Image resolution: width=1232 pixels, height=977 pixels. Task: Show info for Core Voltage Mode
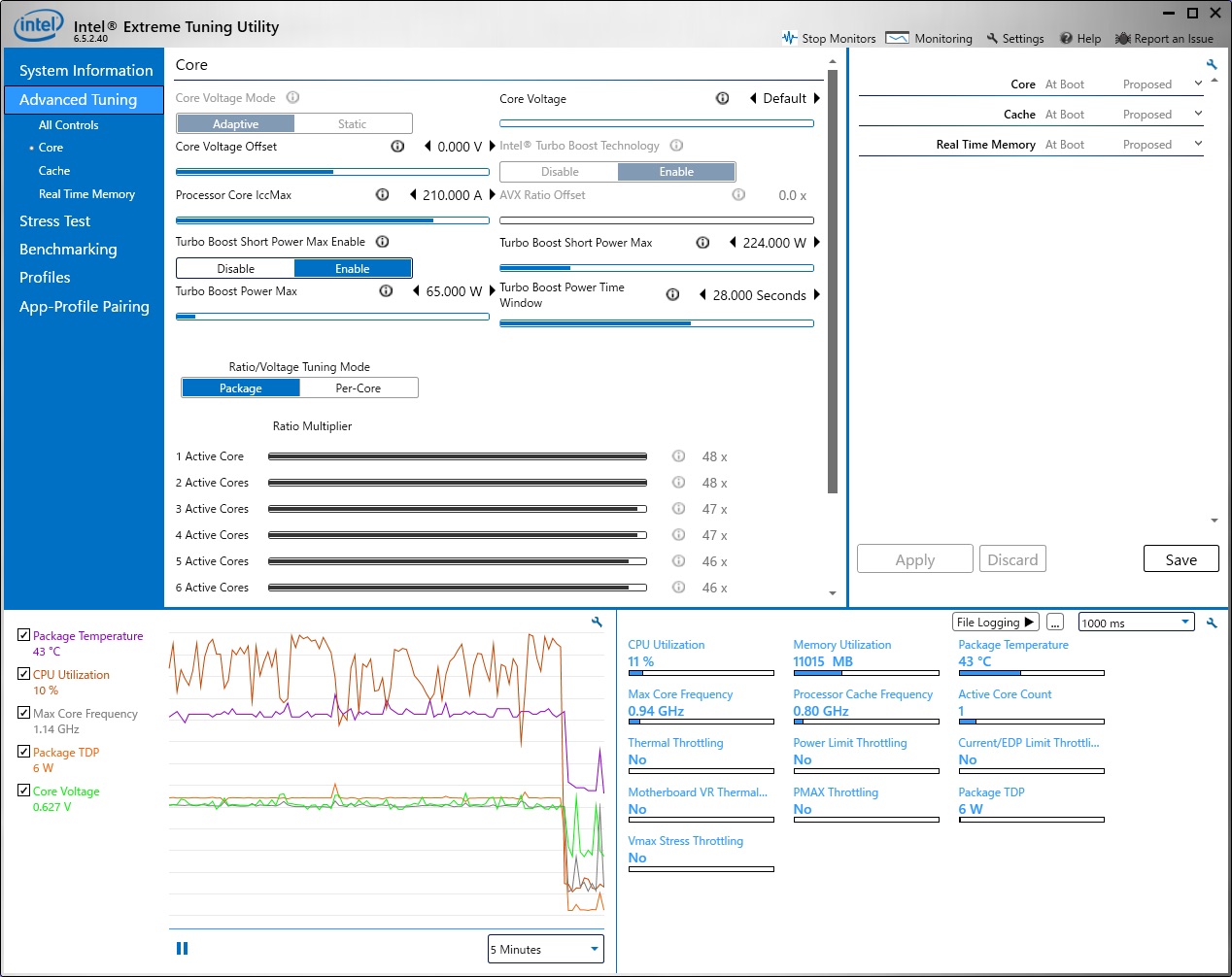coord(292,97)
